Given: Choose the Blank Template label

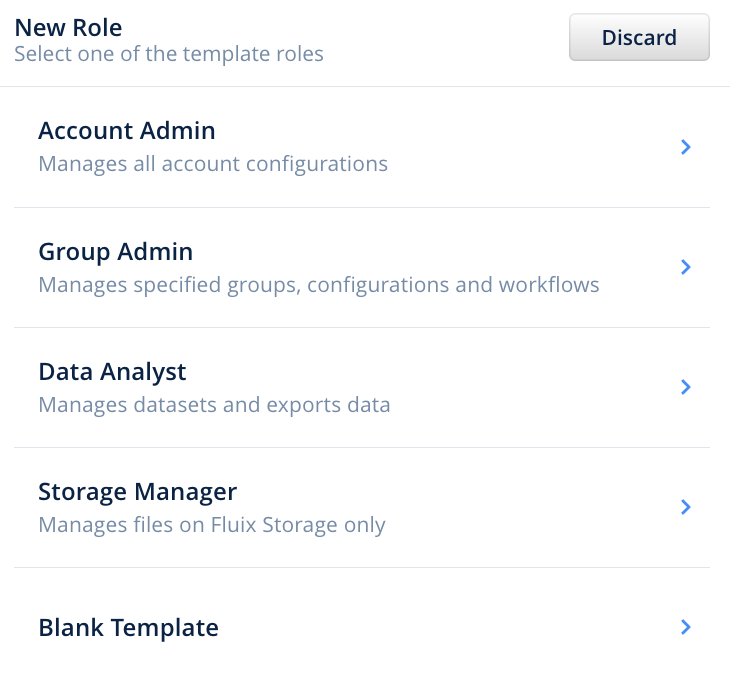Looking at the screenshot, I should 129,628.
